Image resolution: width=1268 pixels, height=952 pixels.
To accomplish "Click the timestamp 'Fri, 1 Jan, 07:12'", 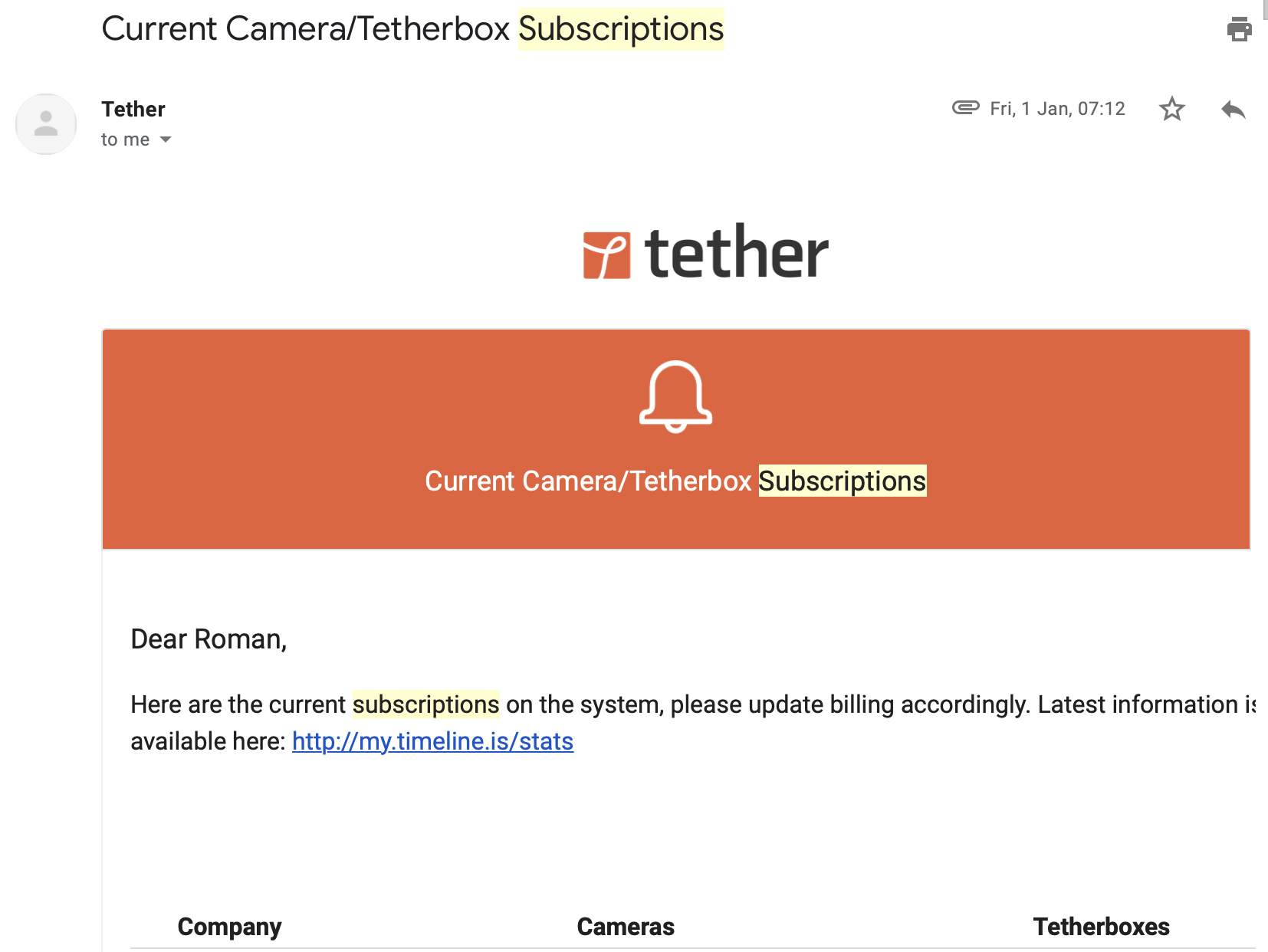I will coord(1056,109).
